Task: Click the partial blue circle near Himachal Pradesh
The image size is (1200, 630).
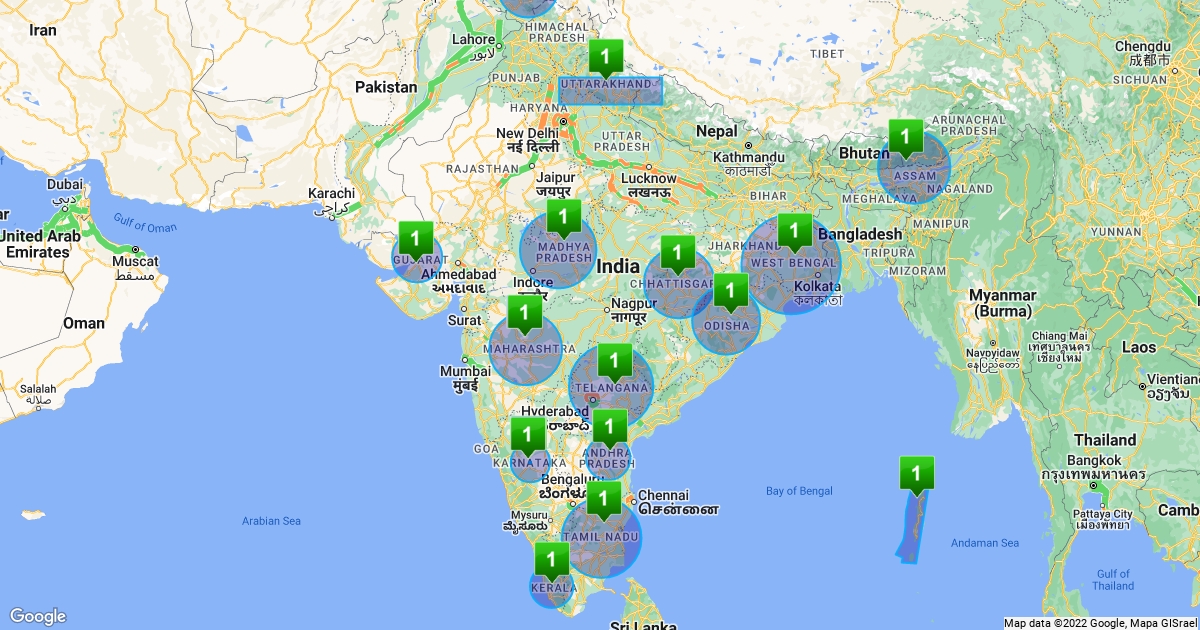Action: click(526, 6)
